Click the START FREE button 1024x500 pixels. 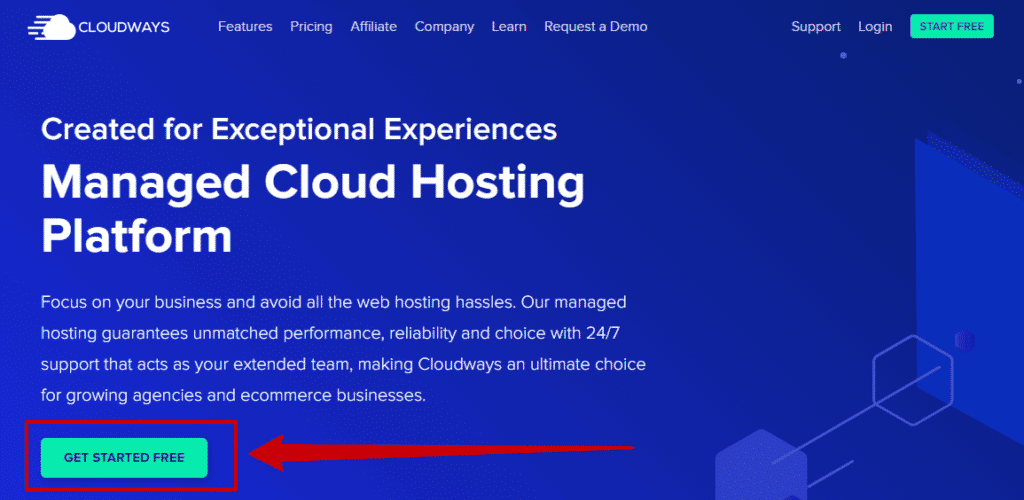952,27
